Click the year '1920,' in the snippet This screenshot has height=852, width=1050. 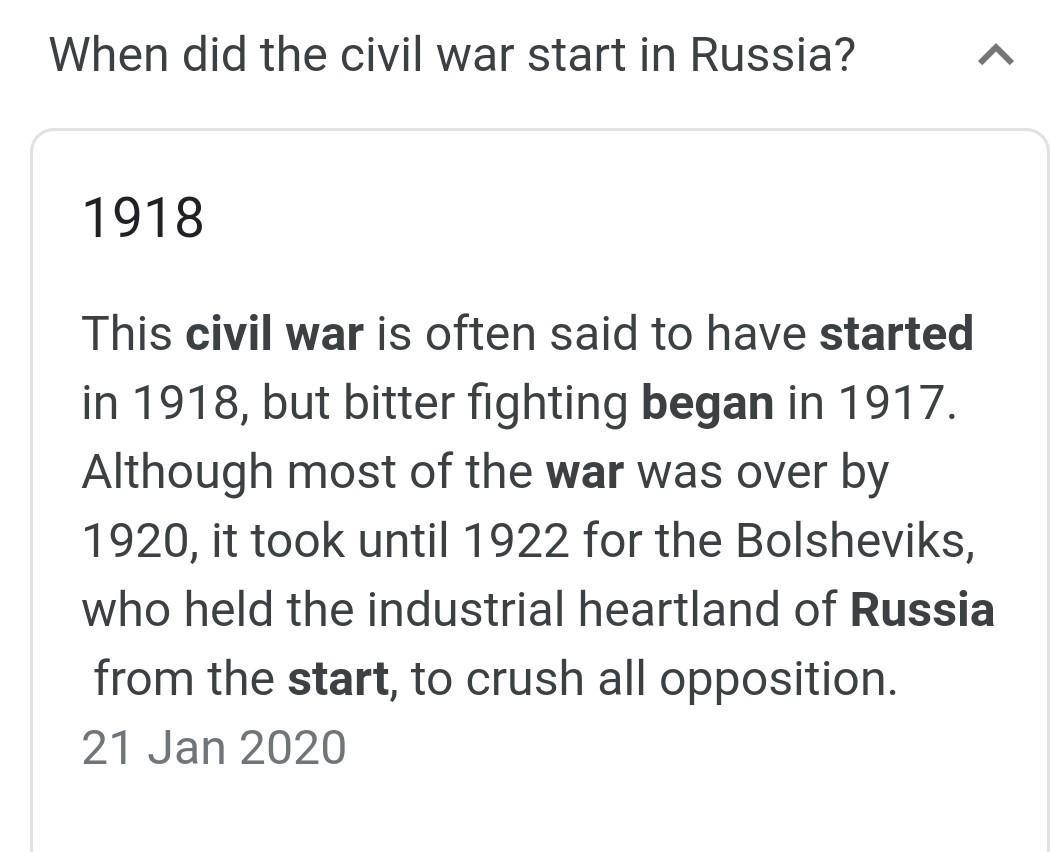[140, 541]
